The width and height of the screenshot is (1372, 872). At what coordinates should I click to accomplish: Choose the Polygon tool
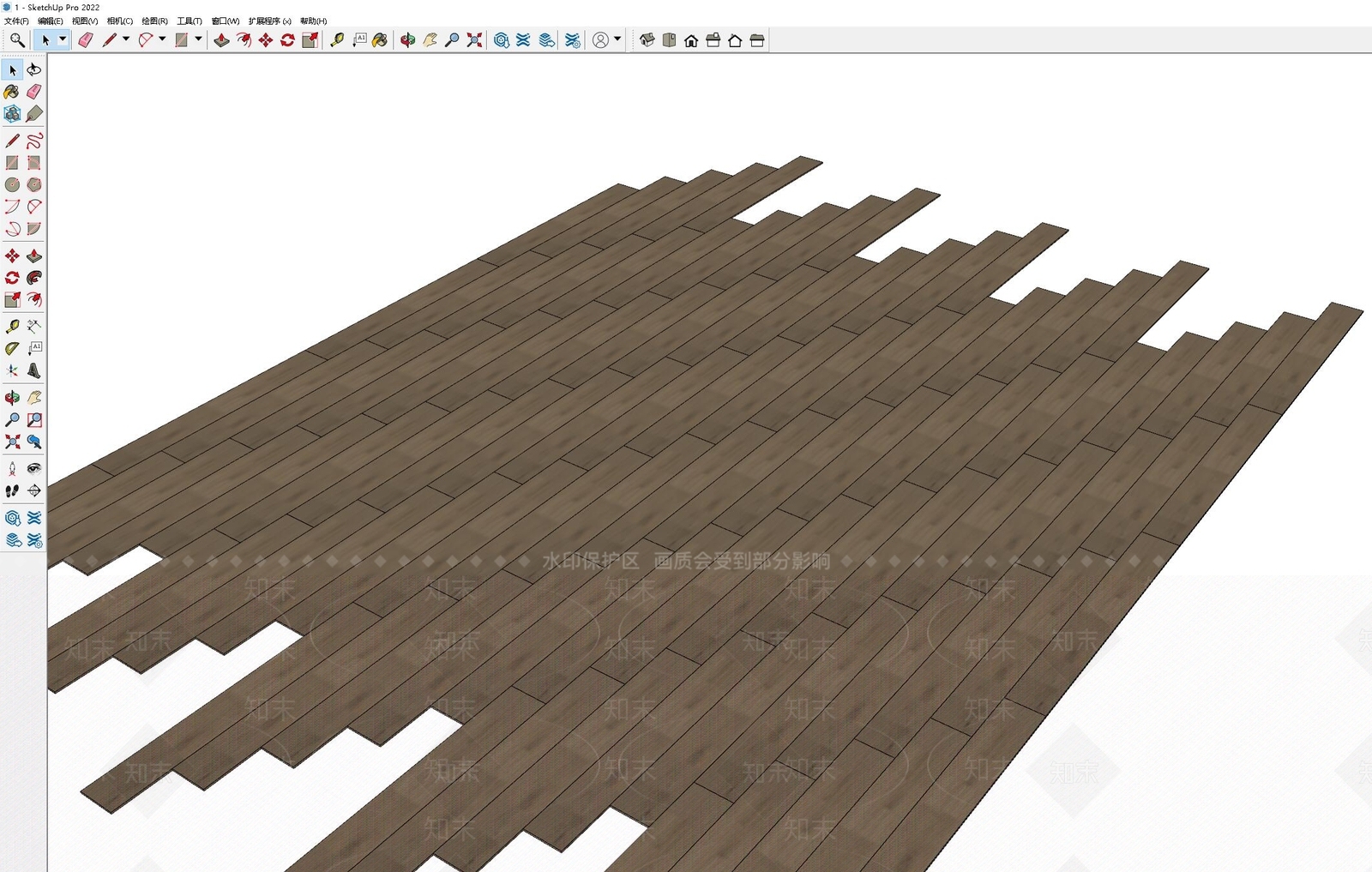34,185
